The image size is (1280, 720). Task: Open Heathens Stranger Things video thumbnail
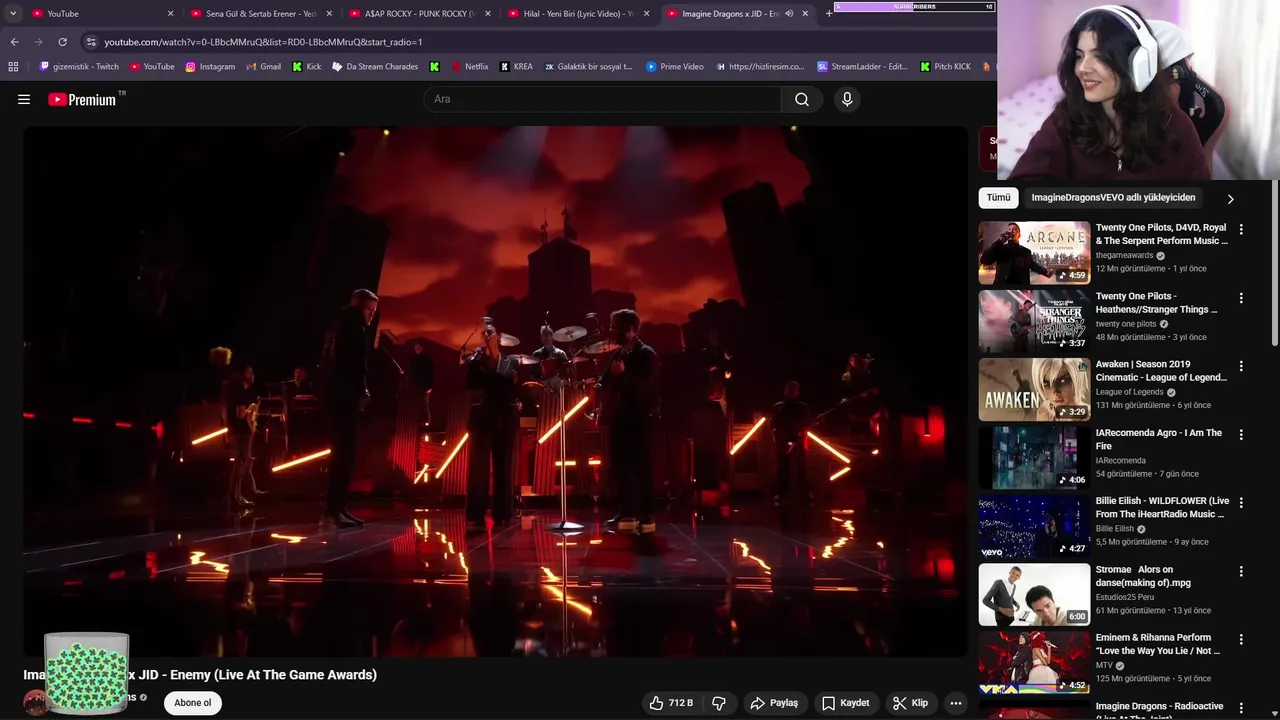coord(1034,321)
